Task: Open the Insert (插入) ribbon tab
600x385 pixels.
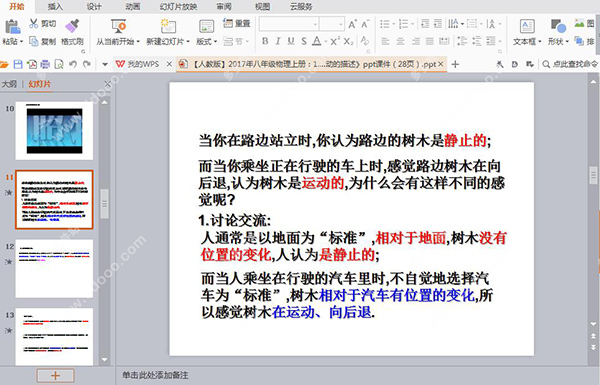Action: tap(55, 7)
